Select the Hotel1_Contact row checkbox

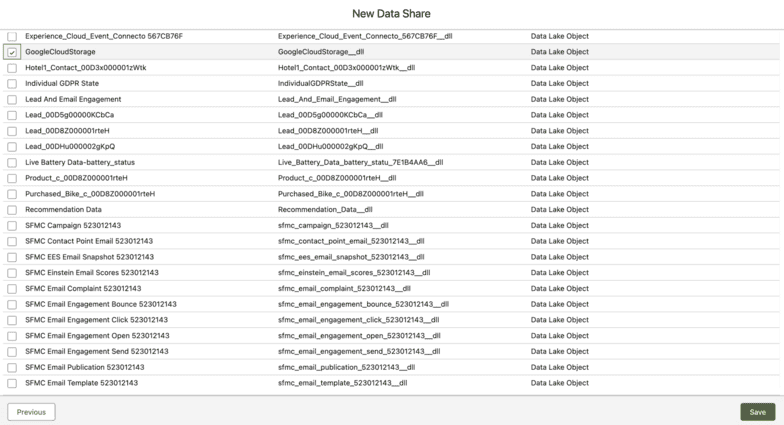tap(12, 68)
